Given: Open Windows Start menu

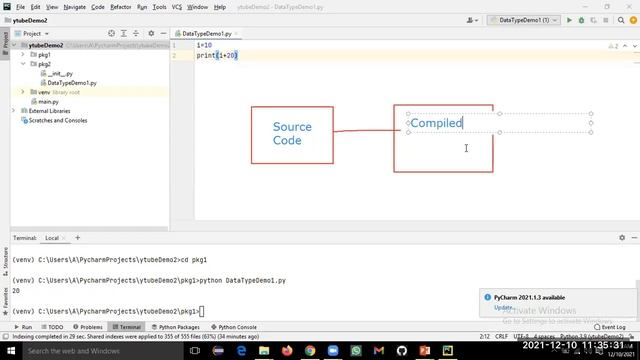Looking at the screenshot, I should click(11, 351).
